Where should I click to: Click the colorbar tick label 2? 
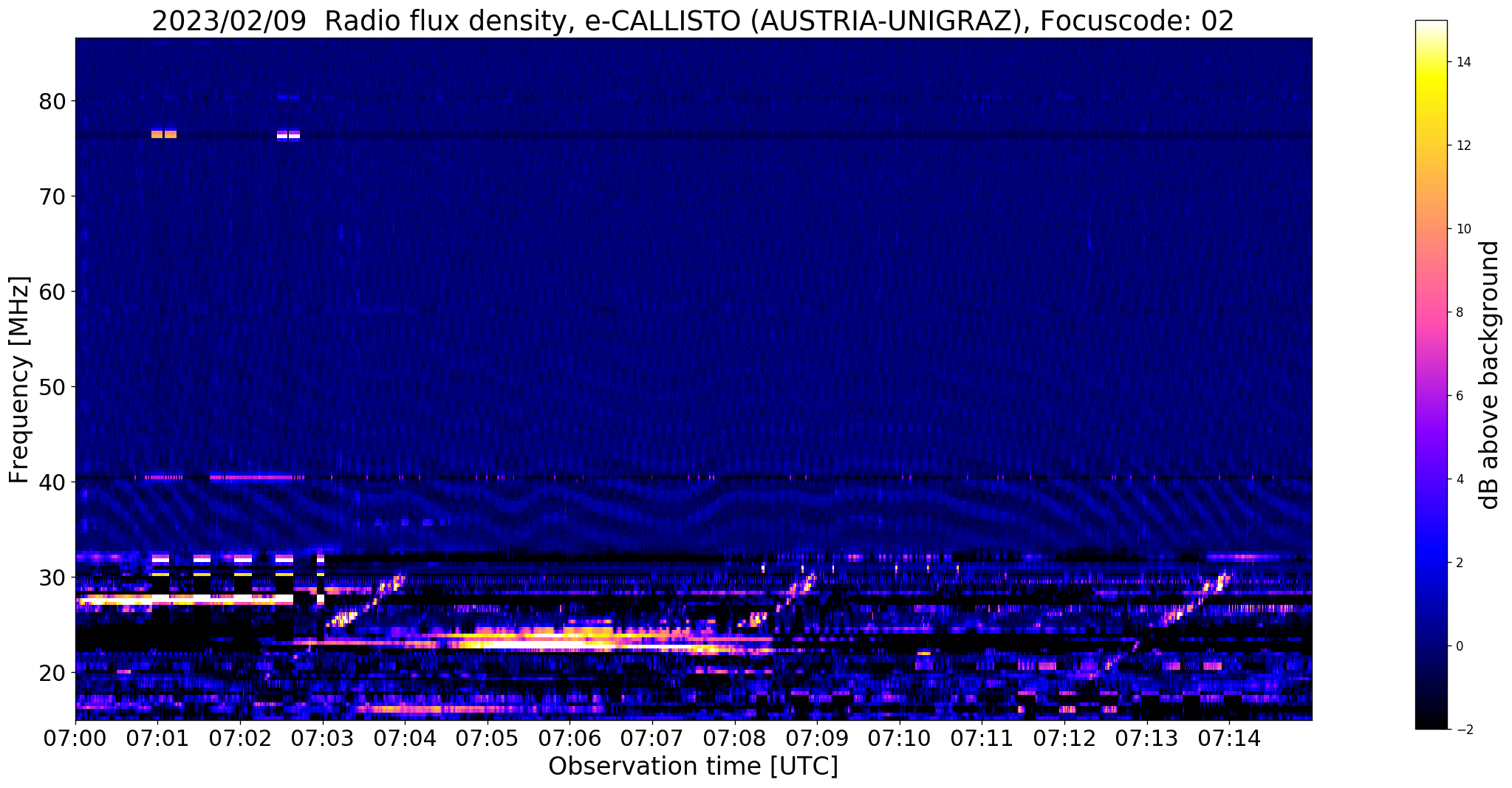(x=1459, y=563)
